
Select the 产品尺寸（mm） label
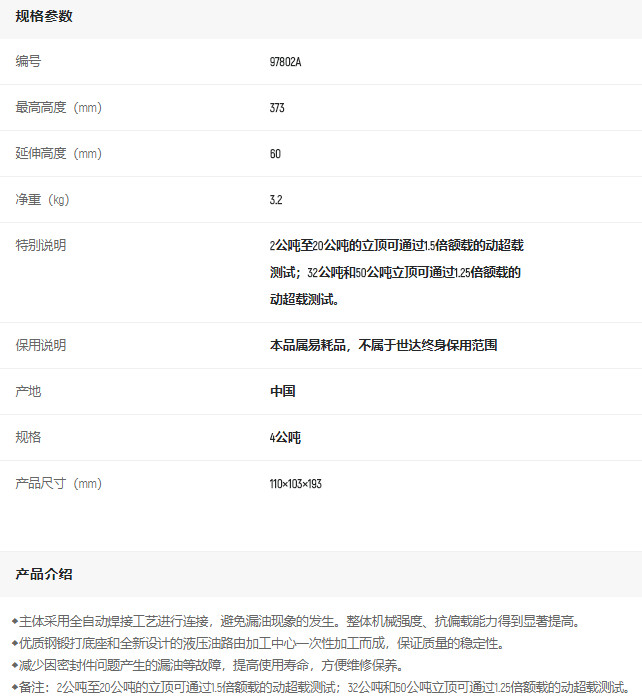(59, 484)
